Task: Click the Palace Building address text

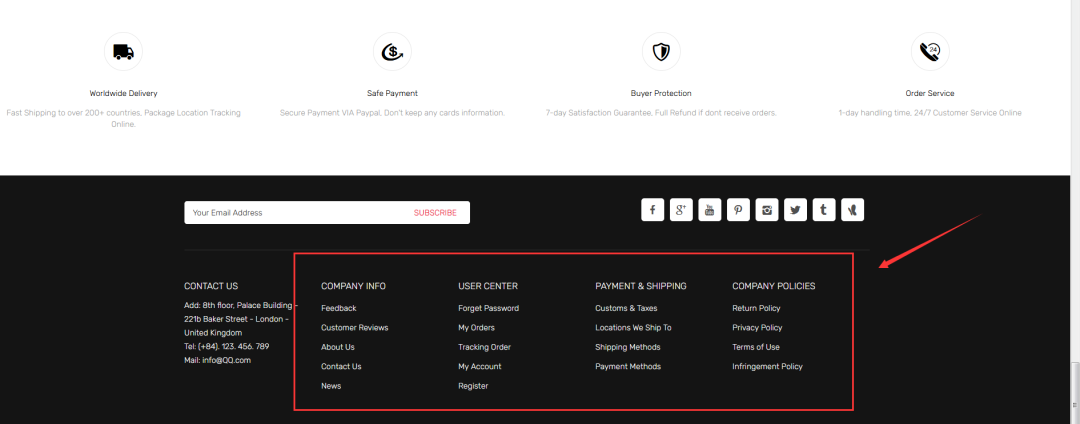Action: (240, 319)
